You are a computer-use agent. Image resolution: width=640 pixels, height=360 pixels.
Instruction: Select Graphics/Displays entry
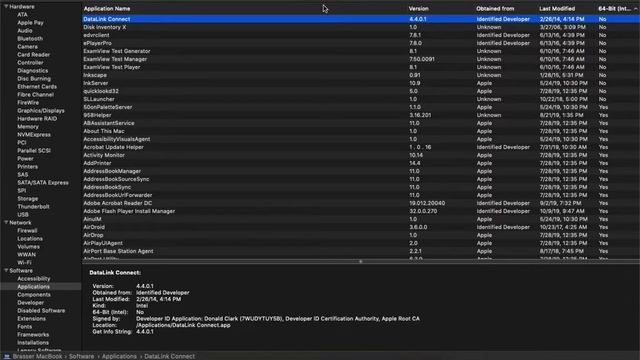click(x=41, y=111)
